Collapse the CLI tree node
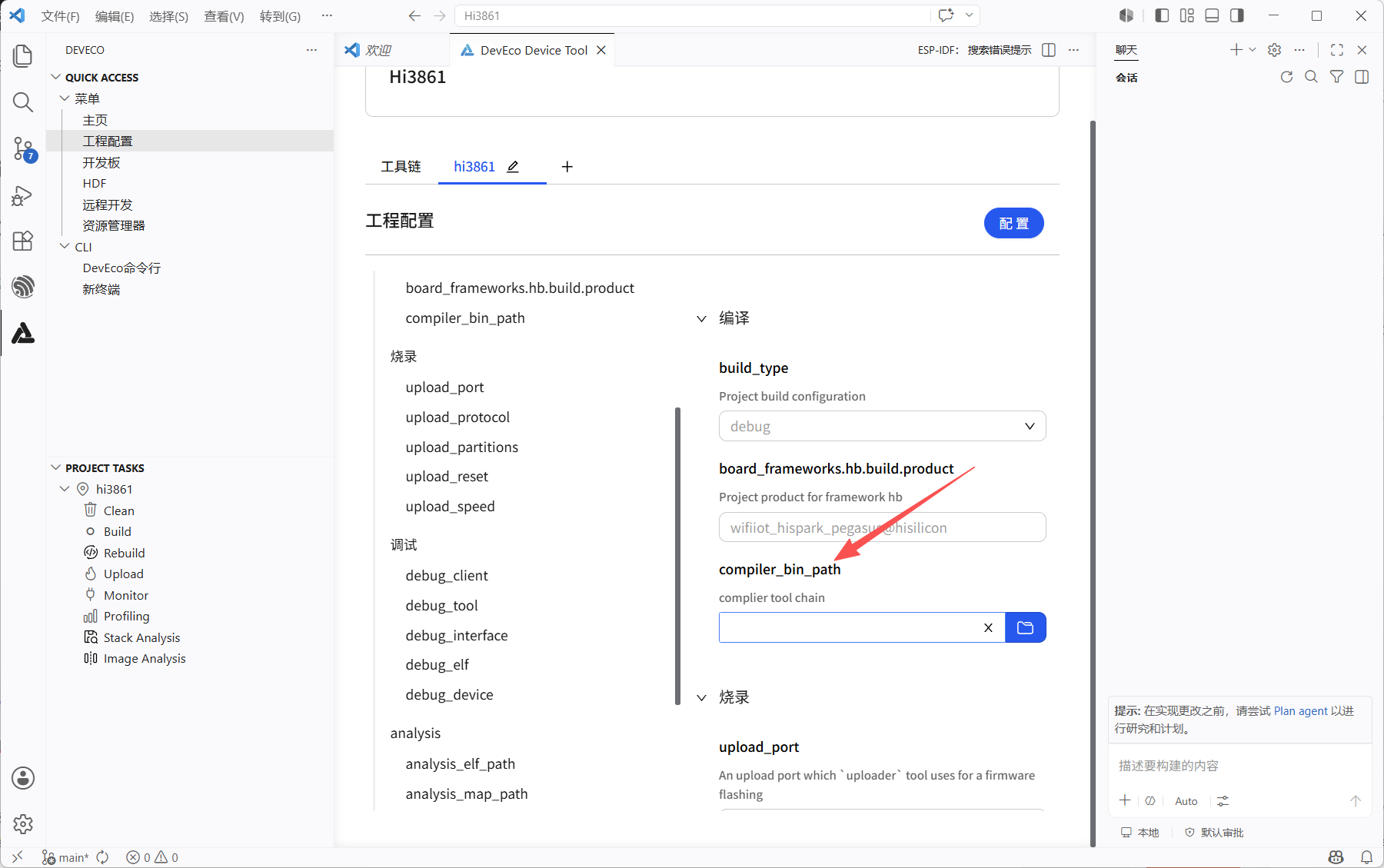Screen dimensions: 1384x868 point(65,247)
